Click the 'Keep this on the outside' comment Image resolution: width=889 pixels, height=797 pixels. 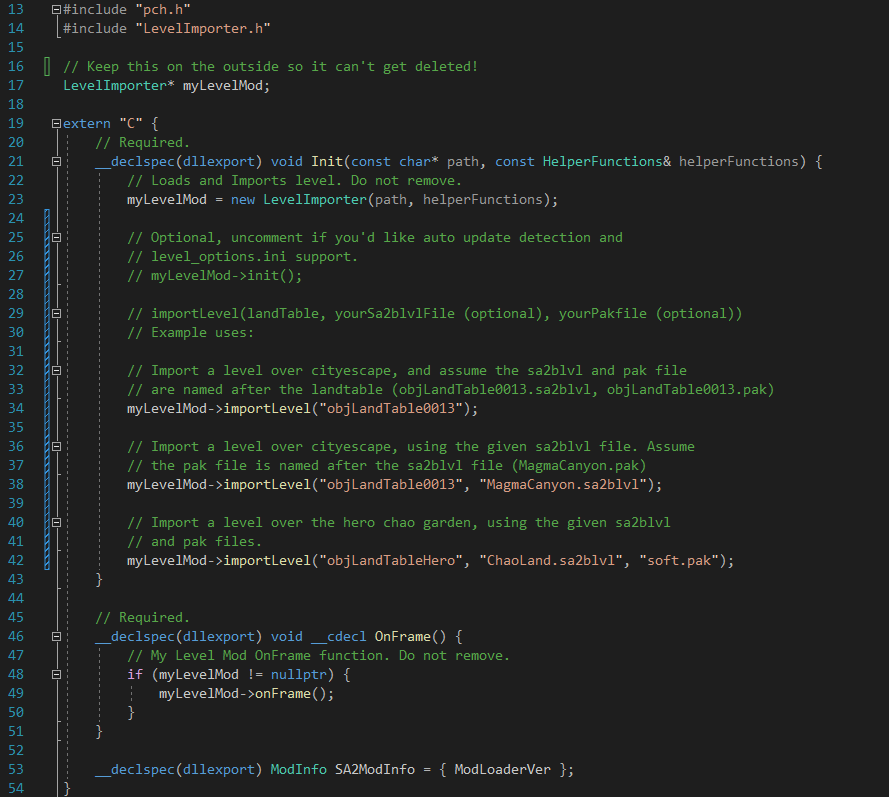[x=270, y=66]
